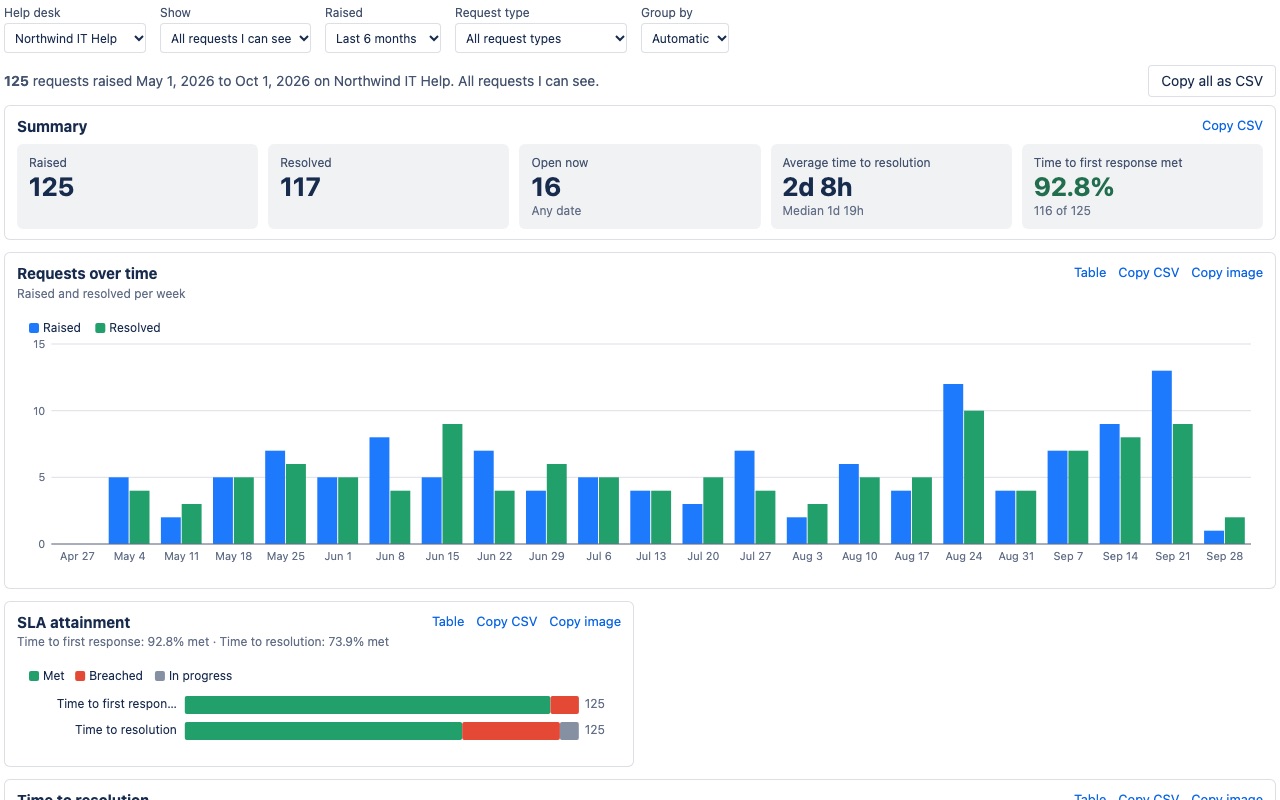Click the 'Apr 27' axis label

[77, 556]
